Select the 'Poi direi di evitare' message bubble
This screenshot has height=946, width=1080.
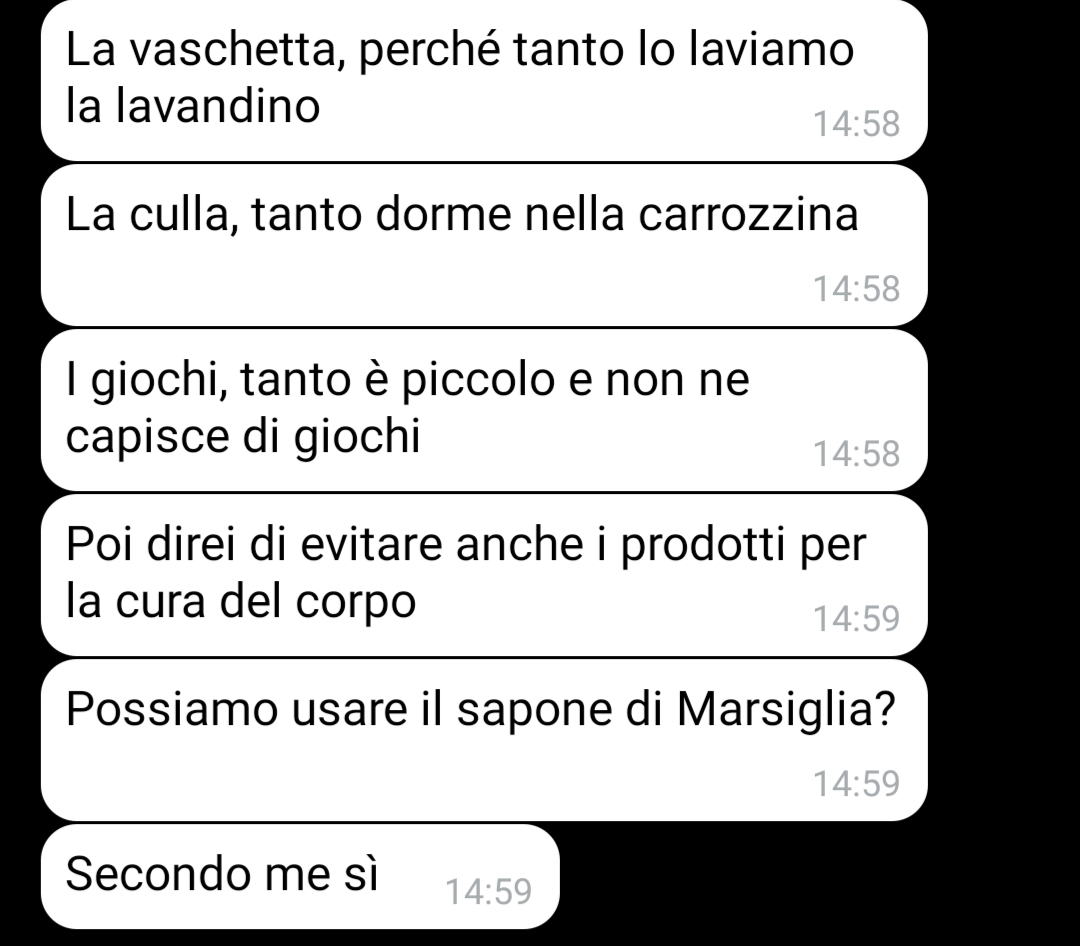point(484,575)
